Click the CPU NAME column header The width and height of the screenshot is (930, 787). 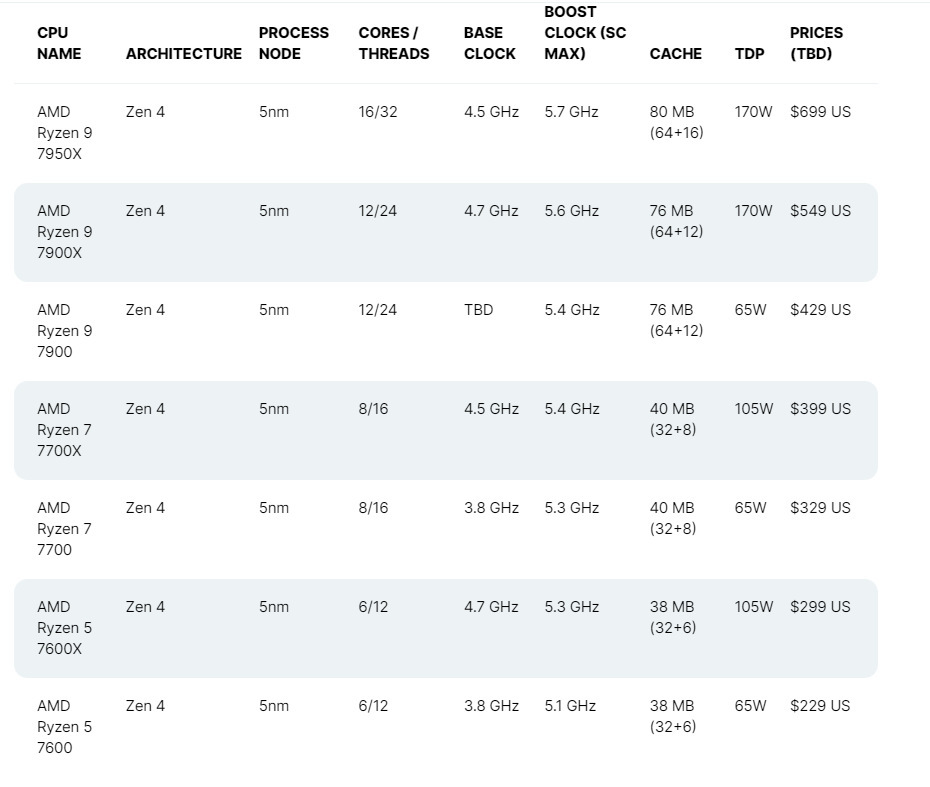click(59, 43)
